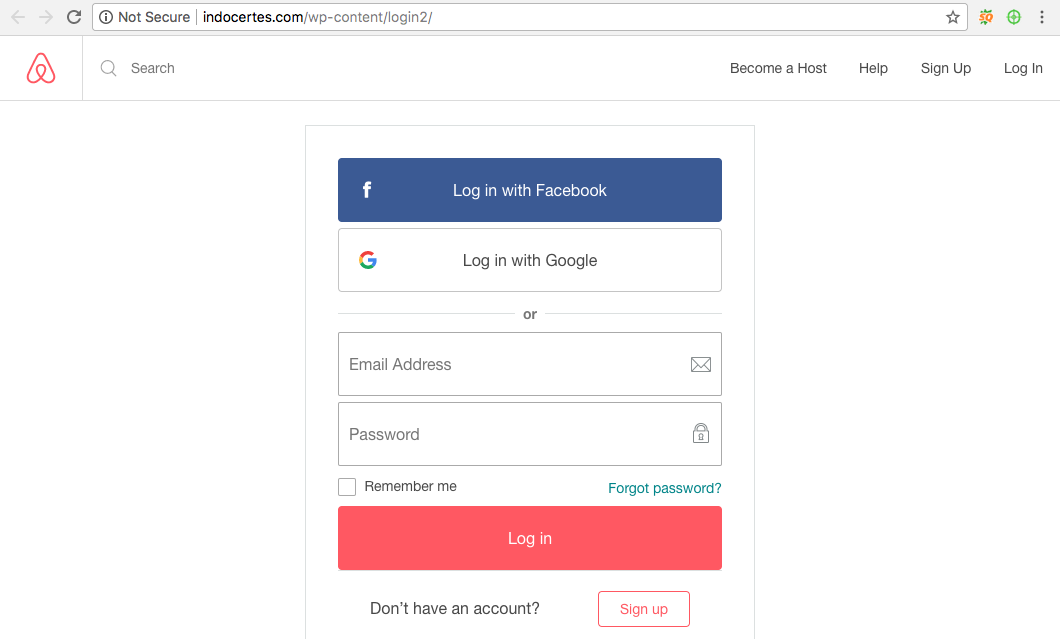
Task: Open the Become a Host menu item
Action: (777, 68)
